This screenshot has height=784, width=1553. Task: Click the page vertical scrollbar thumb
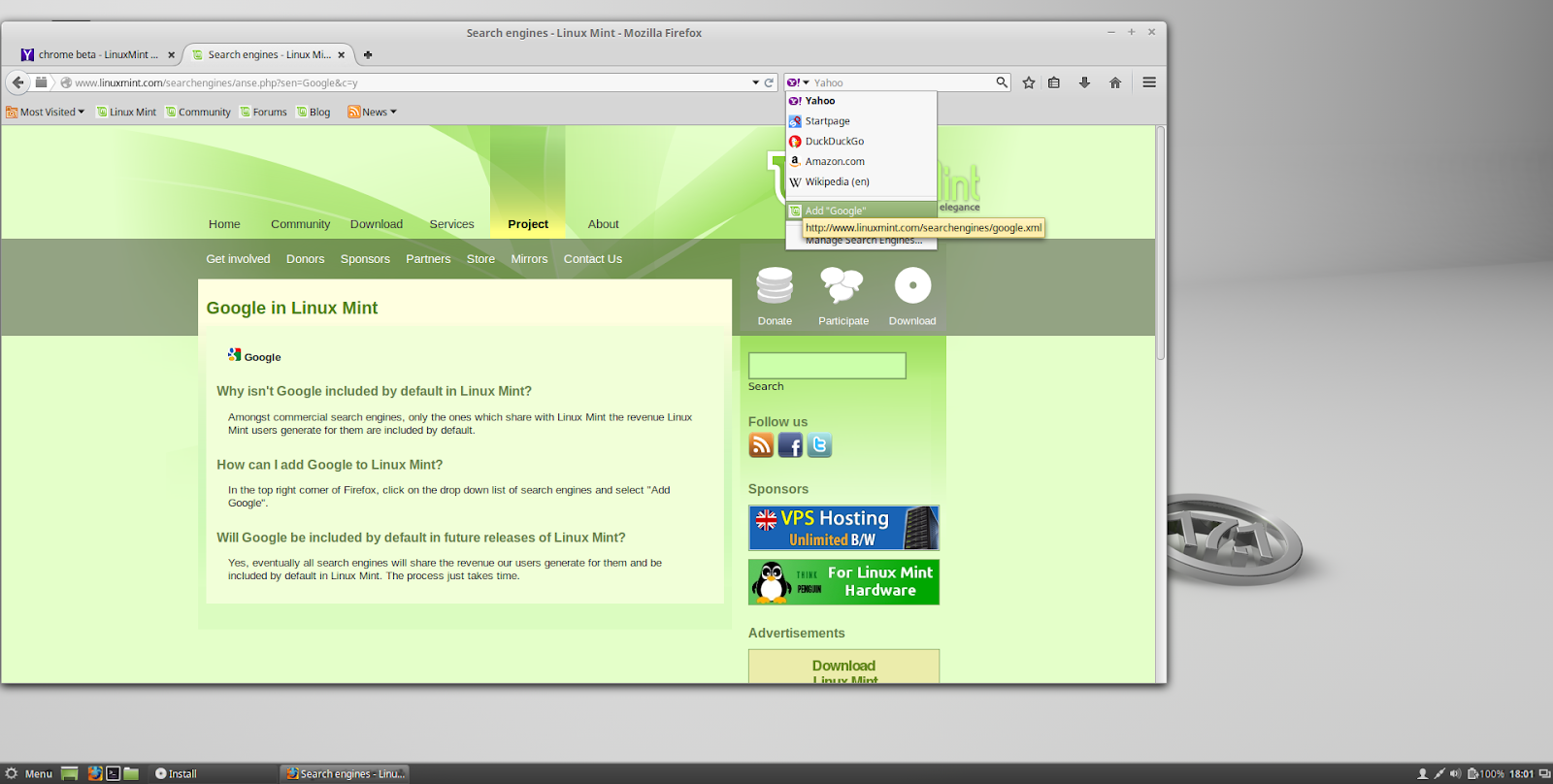coord(1160,243)
